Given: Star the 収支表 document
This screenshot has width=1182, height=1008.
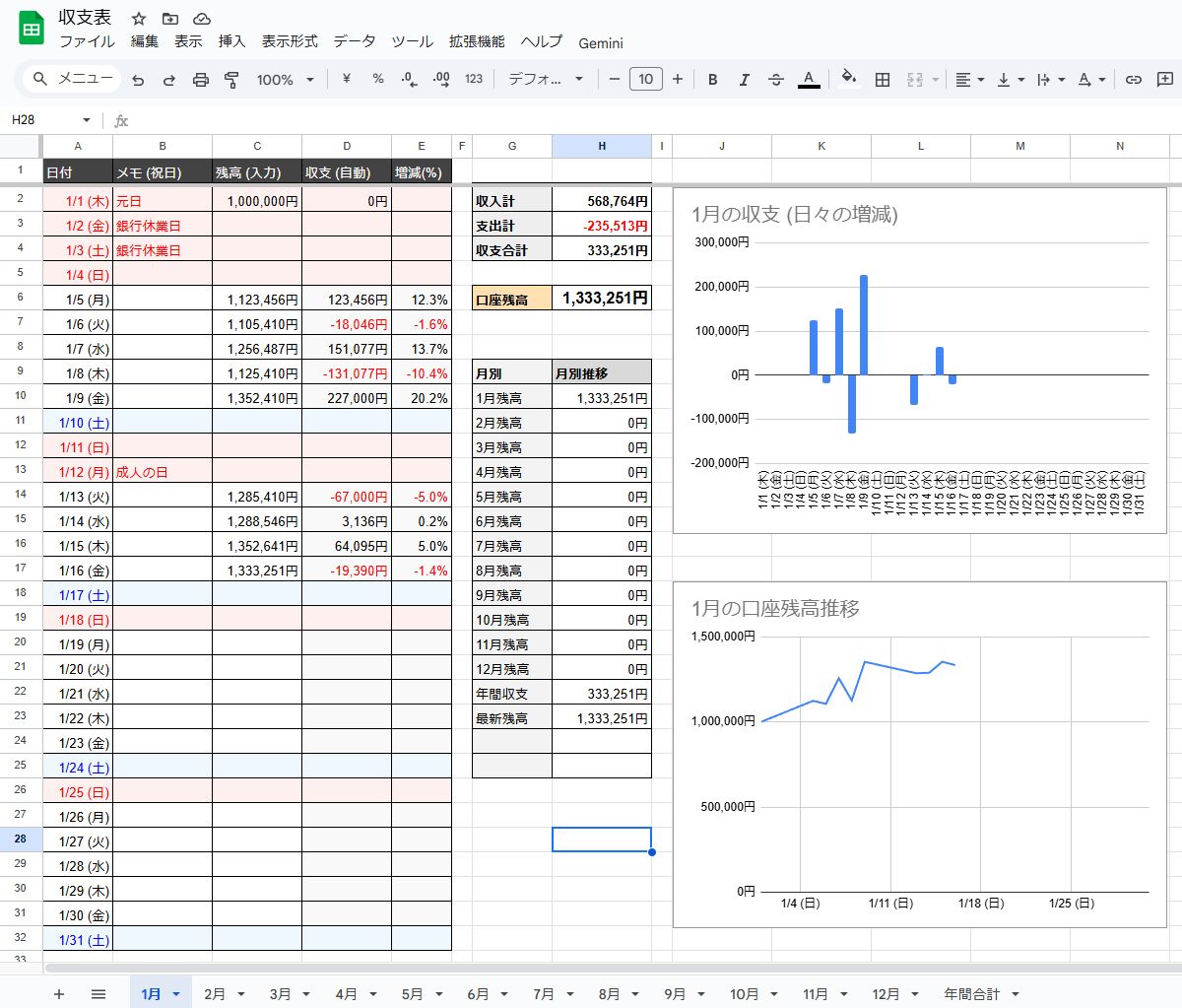Looking at the screenshot, I should pos(139,19).
